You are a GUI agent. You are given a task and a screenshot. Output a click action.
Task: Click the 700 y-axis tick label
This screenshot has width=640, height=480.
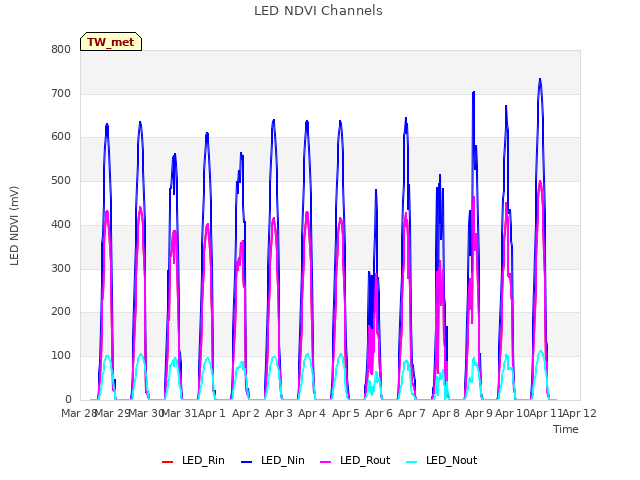pyautogui.click(x=61, y=93)
